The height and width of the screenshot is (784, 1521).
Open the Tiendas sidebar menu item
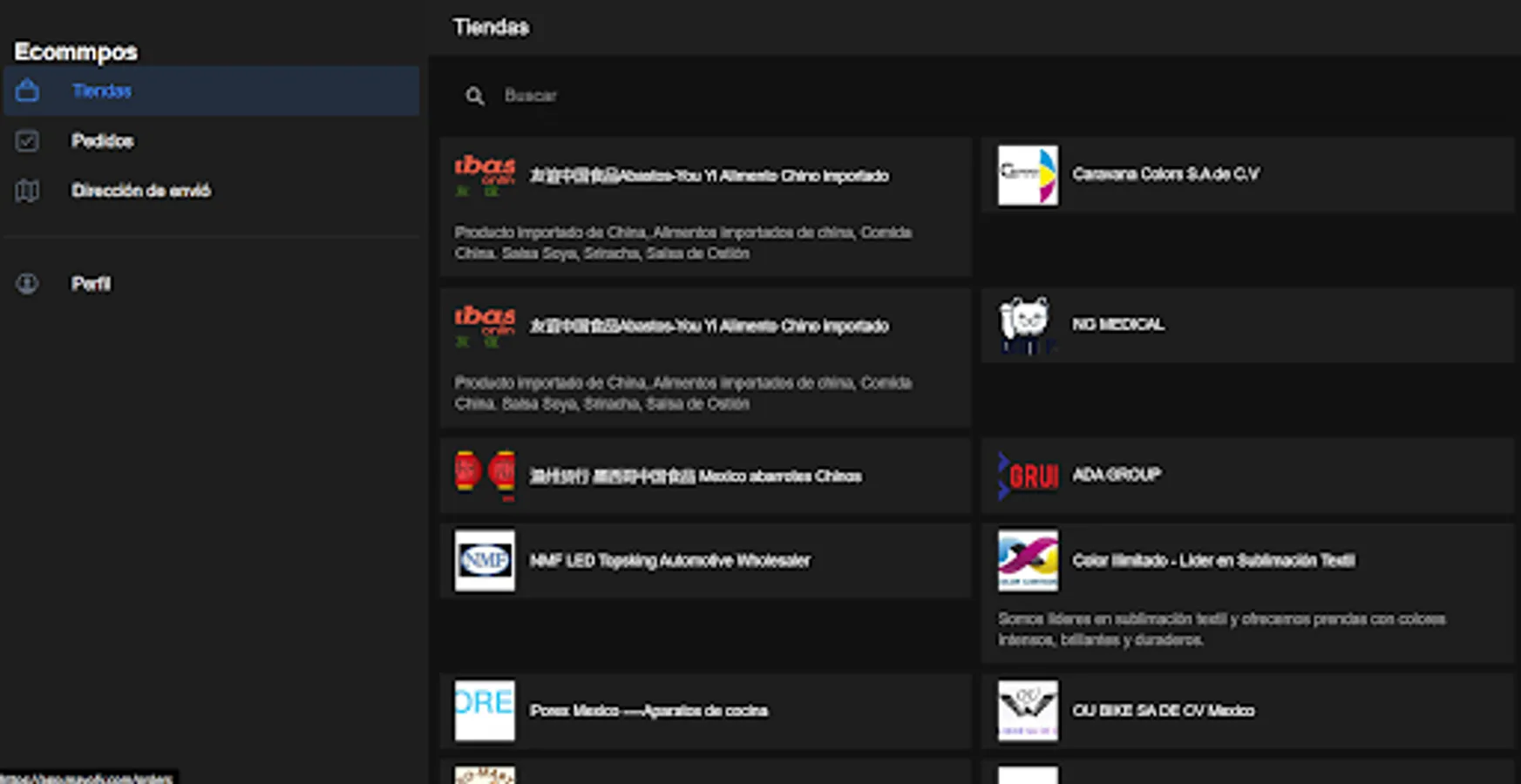point(212,91)
